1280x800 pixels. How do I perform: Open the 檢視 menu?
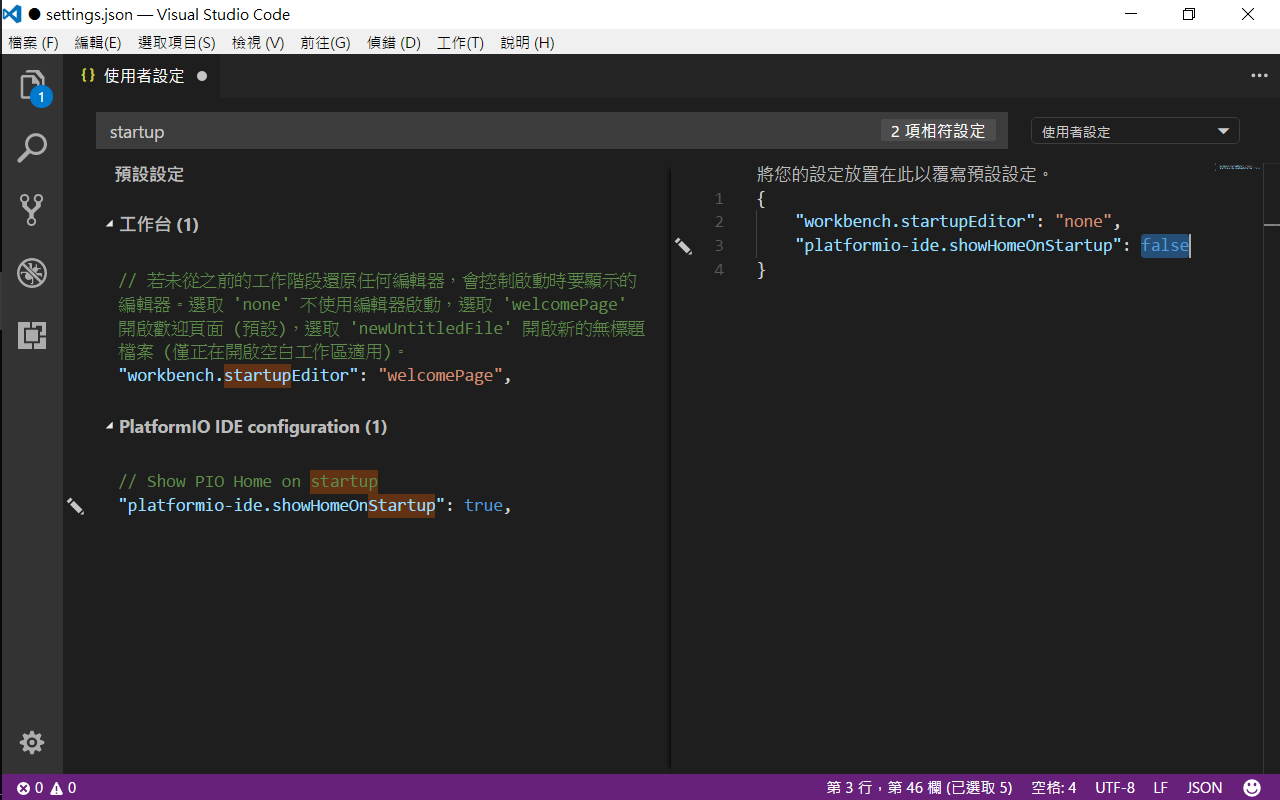click(257, 42)
